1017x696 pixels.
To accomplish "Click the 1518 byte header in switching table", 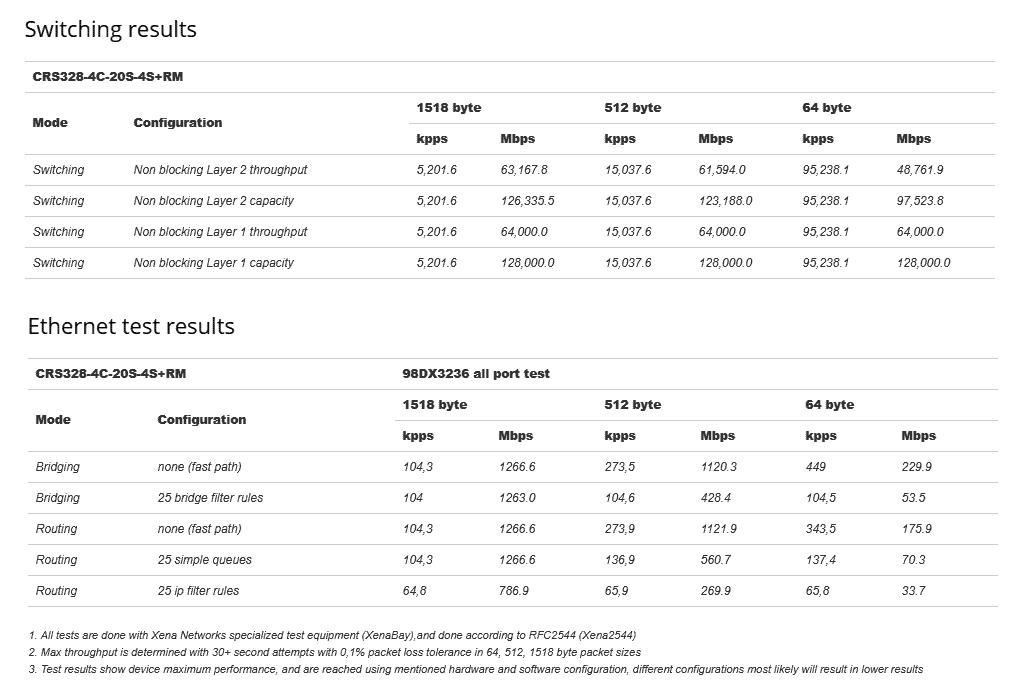I will click(449, 108).
